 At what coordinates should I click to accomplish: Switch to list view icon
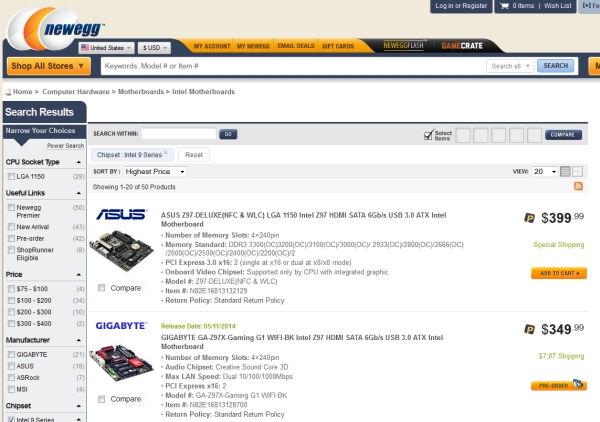pos(566,172)
